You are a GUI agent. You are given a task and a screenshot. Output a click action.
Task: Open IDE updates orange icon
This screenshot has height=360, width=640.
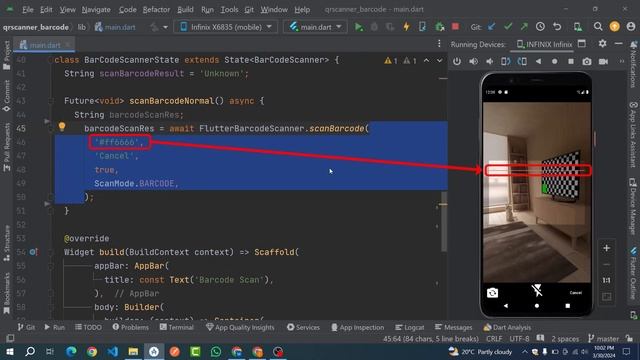[x=614, y=27]
